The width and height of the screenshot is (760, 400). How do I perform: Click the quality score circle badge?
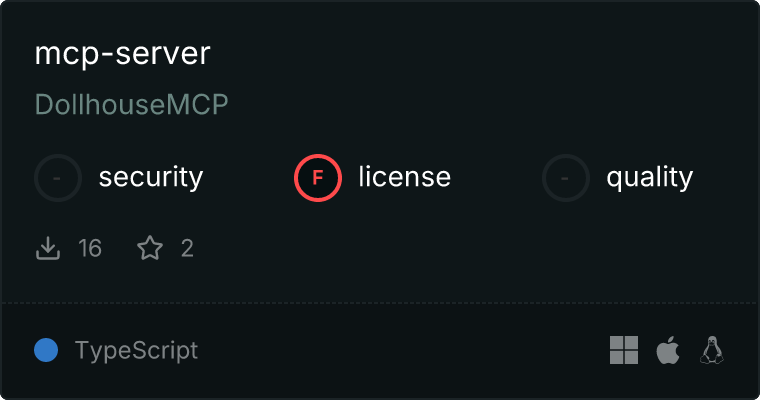(566, 178)
